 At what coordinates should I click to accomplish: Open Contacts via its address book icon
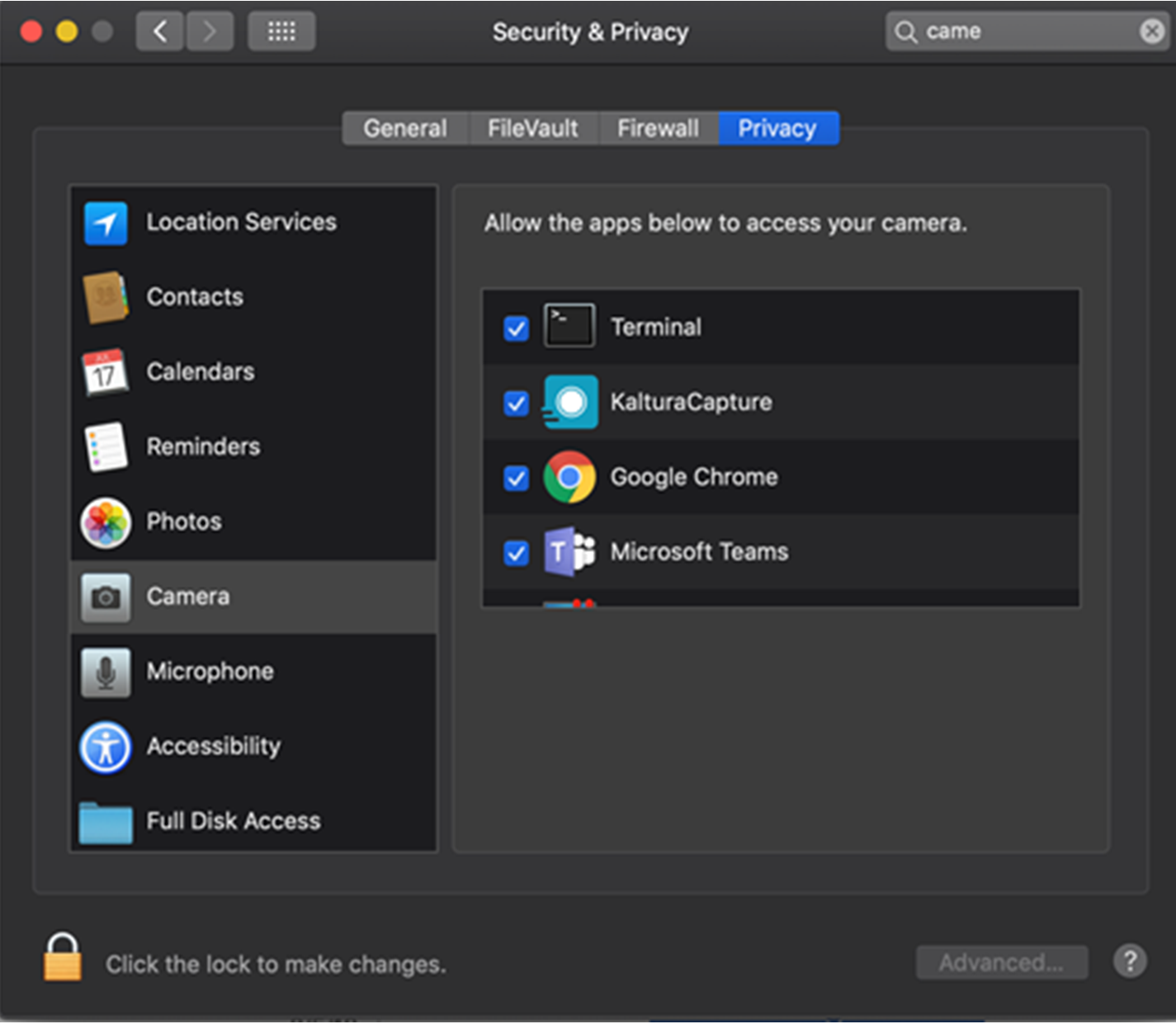tap(106, 297)
